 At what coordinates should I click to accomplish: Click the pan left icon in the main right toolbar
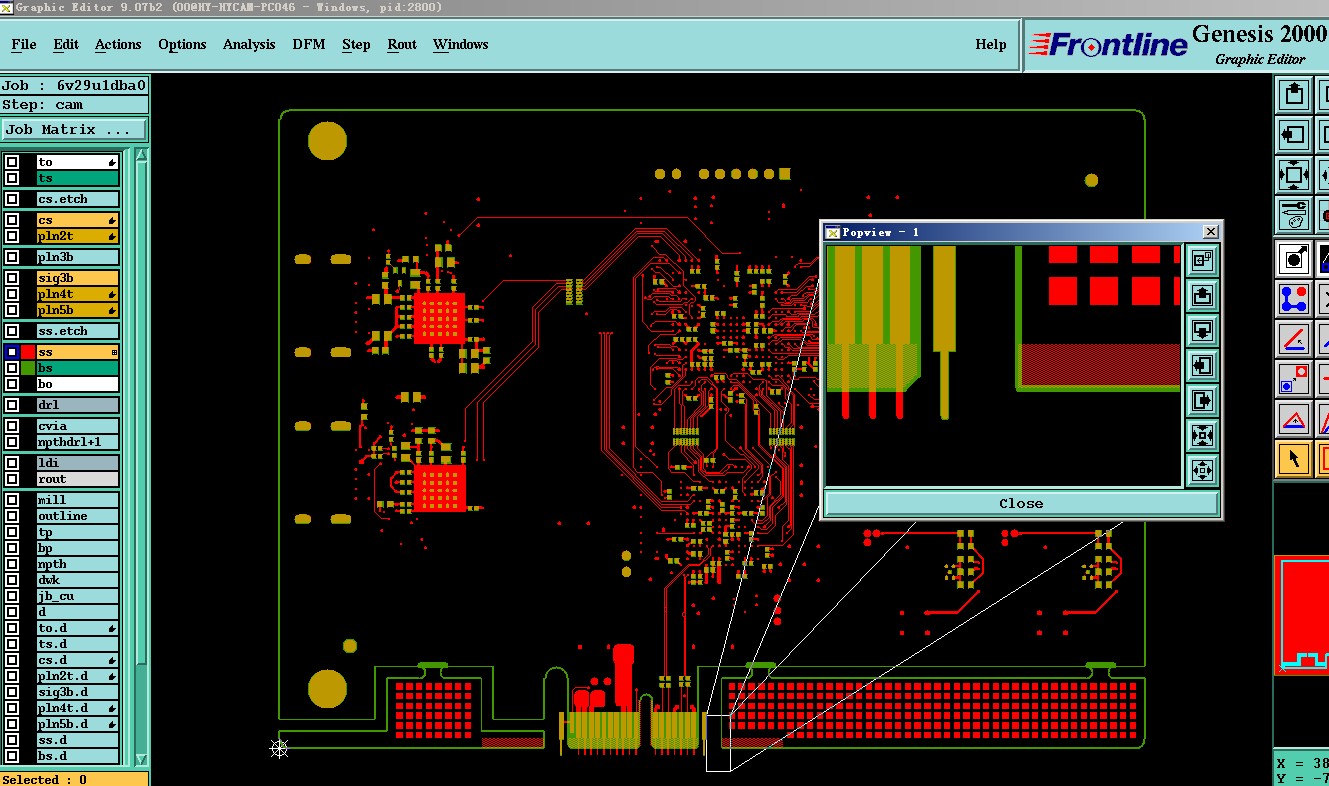pos(1295,134)
